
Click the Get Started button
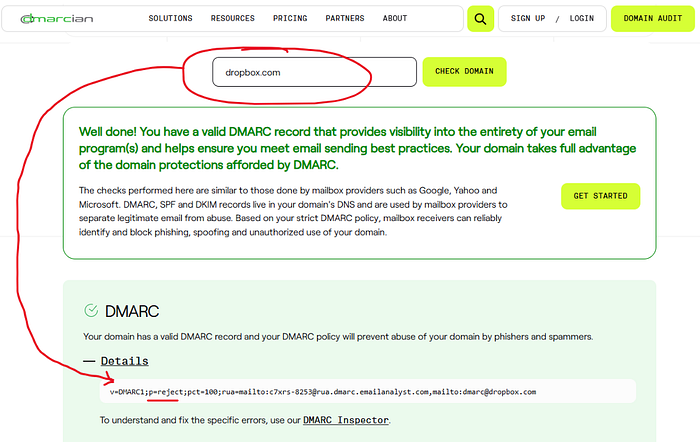pyautogui.click(x=600, y=196)
